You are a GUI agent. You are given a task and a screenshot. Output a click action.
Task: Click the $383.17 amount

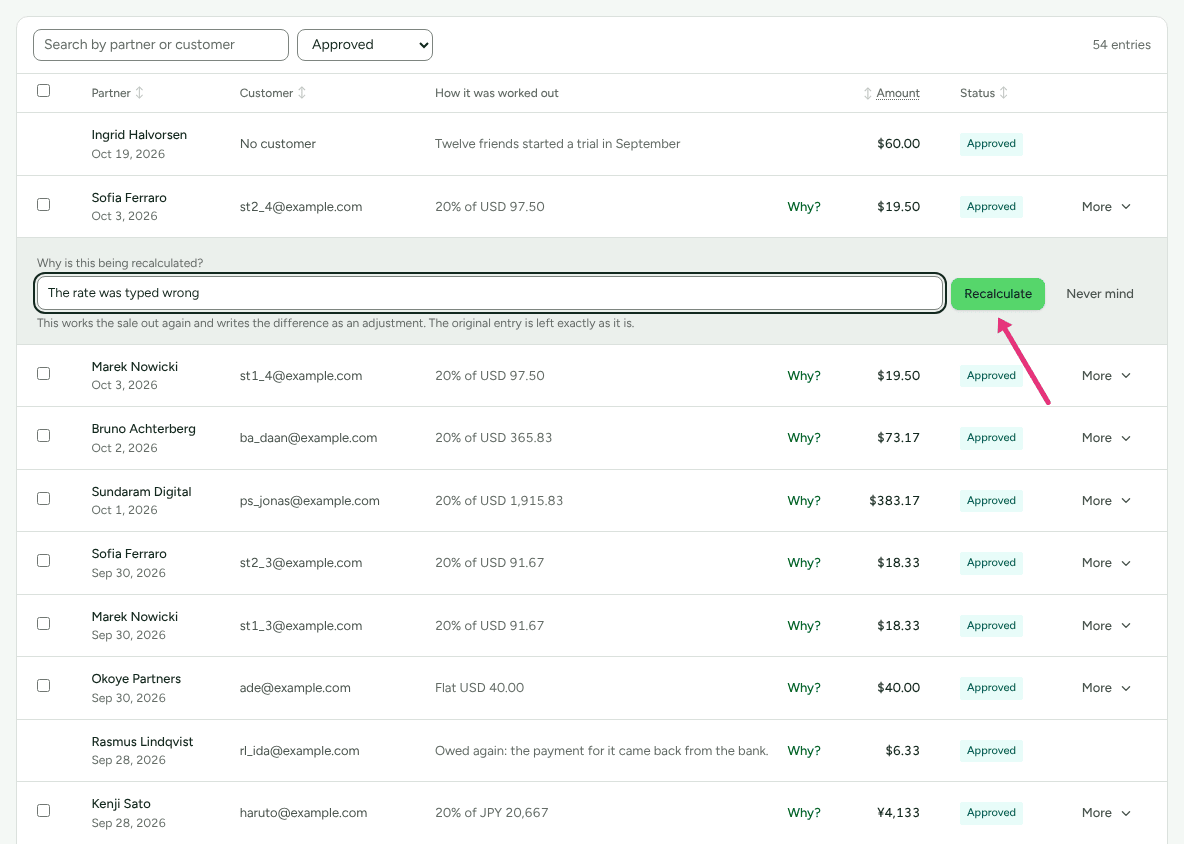click(x=894, y=501)
